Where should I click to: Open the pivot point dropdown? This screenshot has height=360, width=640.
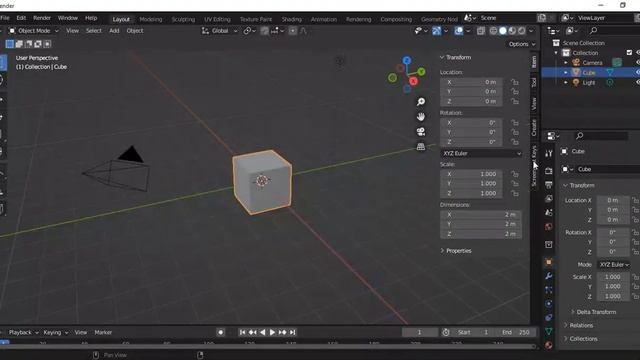point(249,31)
